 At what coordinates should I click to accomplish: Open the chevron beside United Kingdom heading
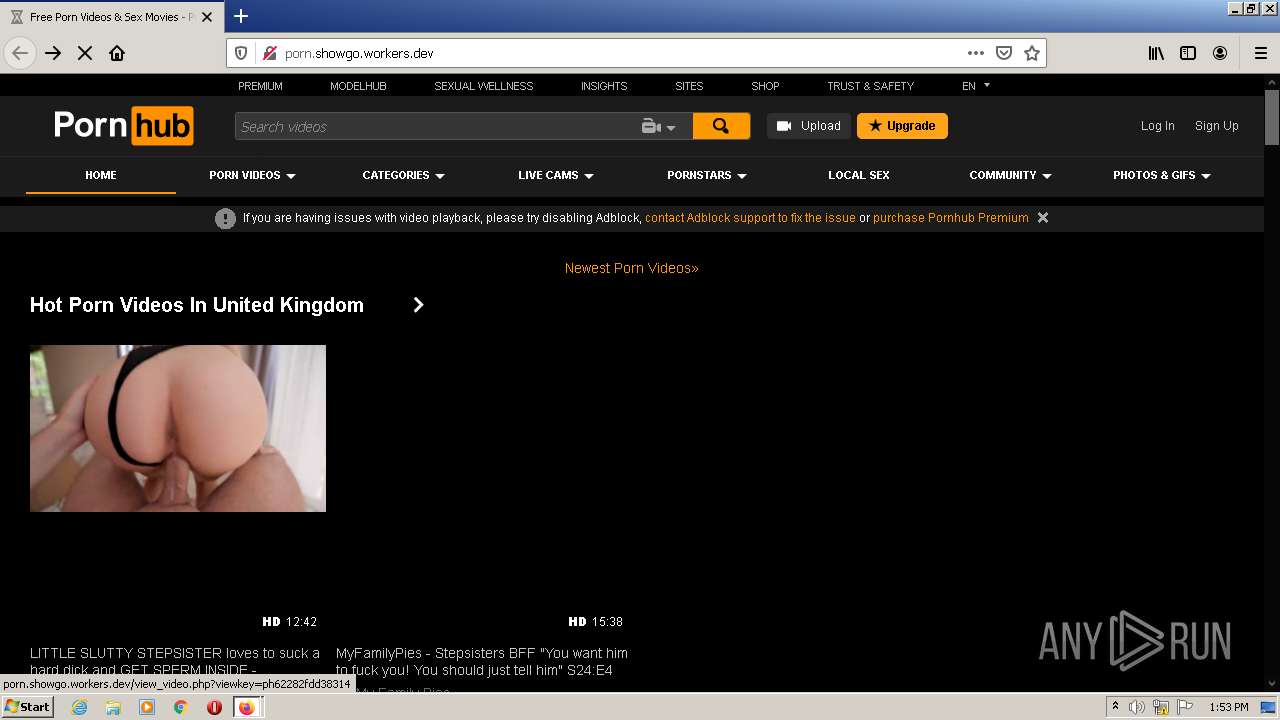(x=419, y=305)
